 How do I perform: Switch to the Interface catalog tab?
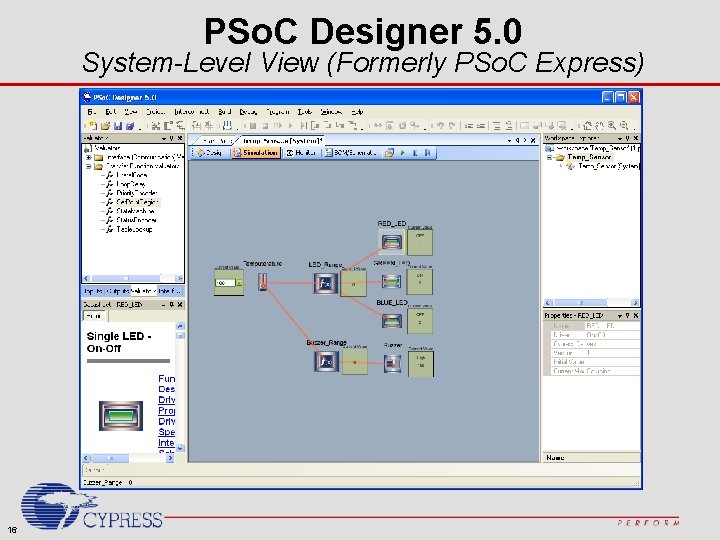click(x=170, y=291)
